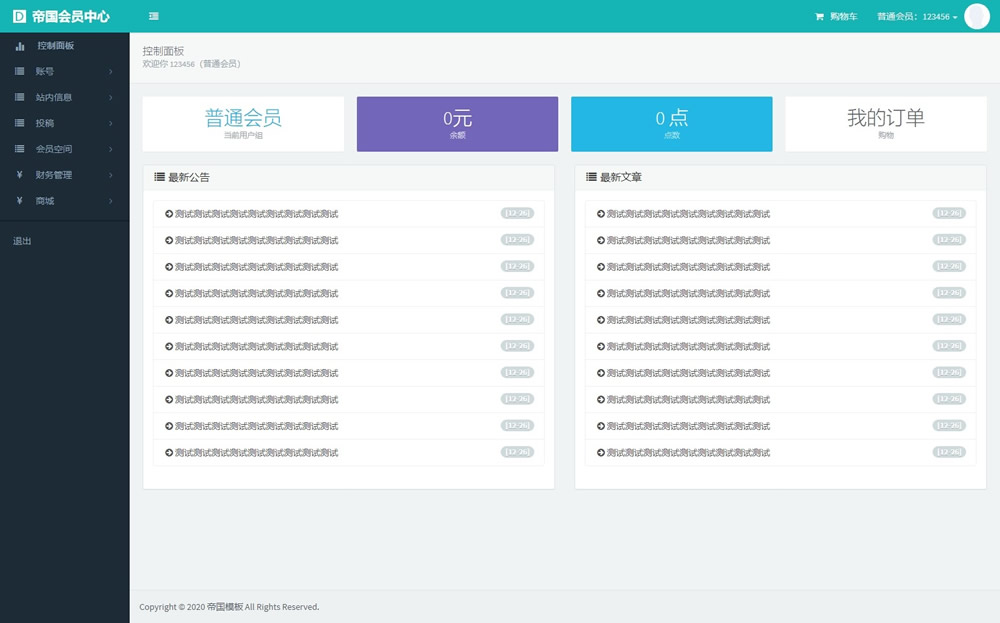Image resolution: width=1000 pixels, height=623 pixels.
Task: Open the 我的订单 orders card
Action: tap(885, 123)
